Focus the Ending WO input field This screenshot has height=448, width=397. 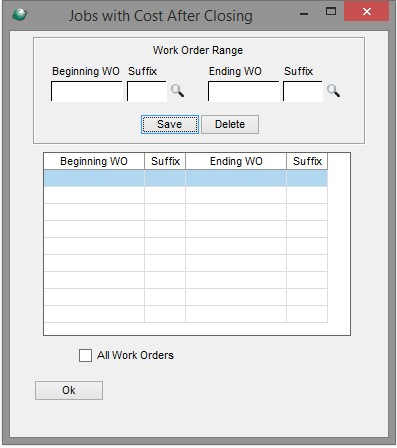[243, 91]
